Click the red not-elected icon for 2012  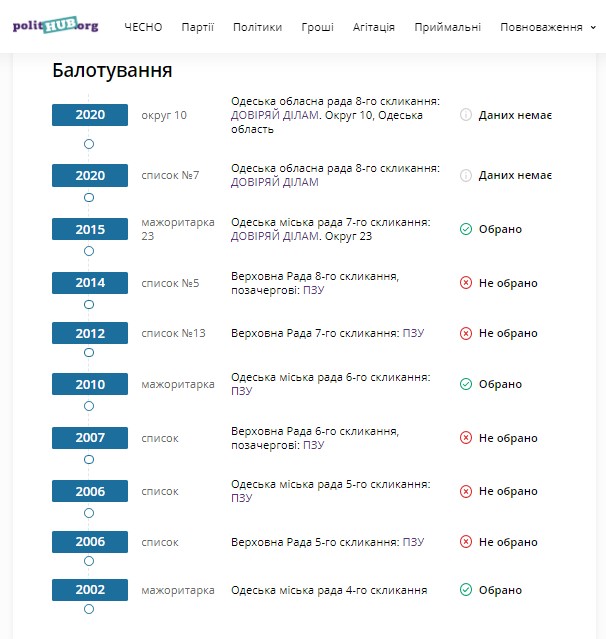pos(466,333)
